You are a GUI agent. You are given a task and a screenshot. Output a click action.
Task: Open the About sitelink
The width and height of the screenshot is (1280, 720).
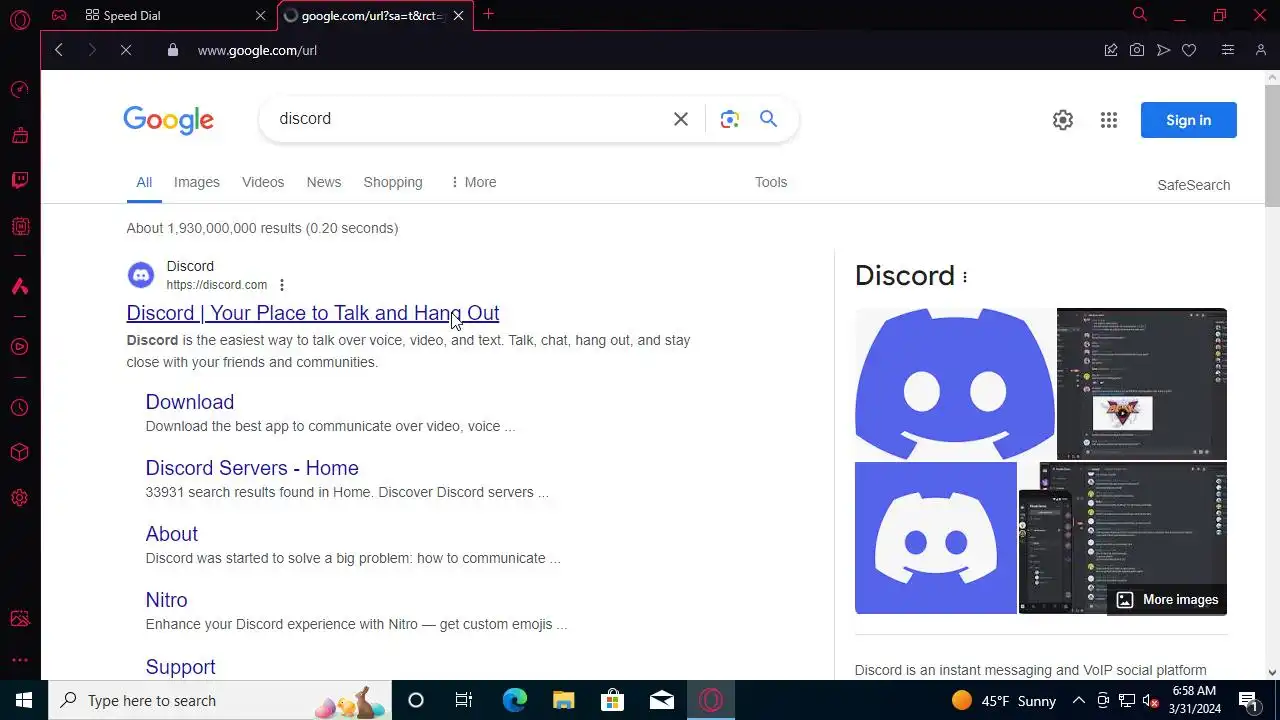tap(172, 534)
